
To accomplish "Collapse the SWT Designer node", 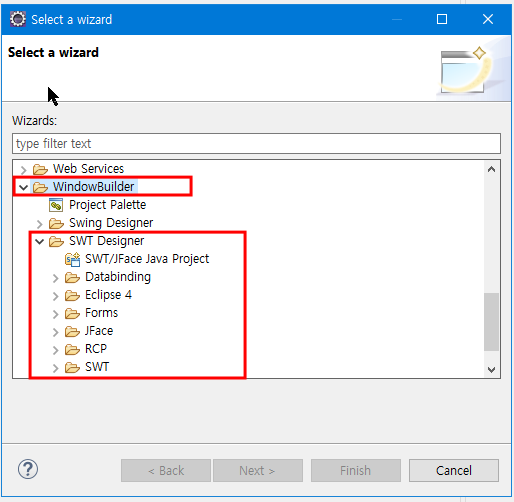I will point(39,241).
